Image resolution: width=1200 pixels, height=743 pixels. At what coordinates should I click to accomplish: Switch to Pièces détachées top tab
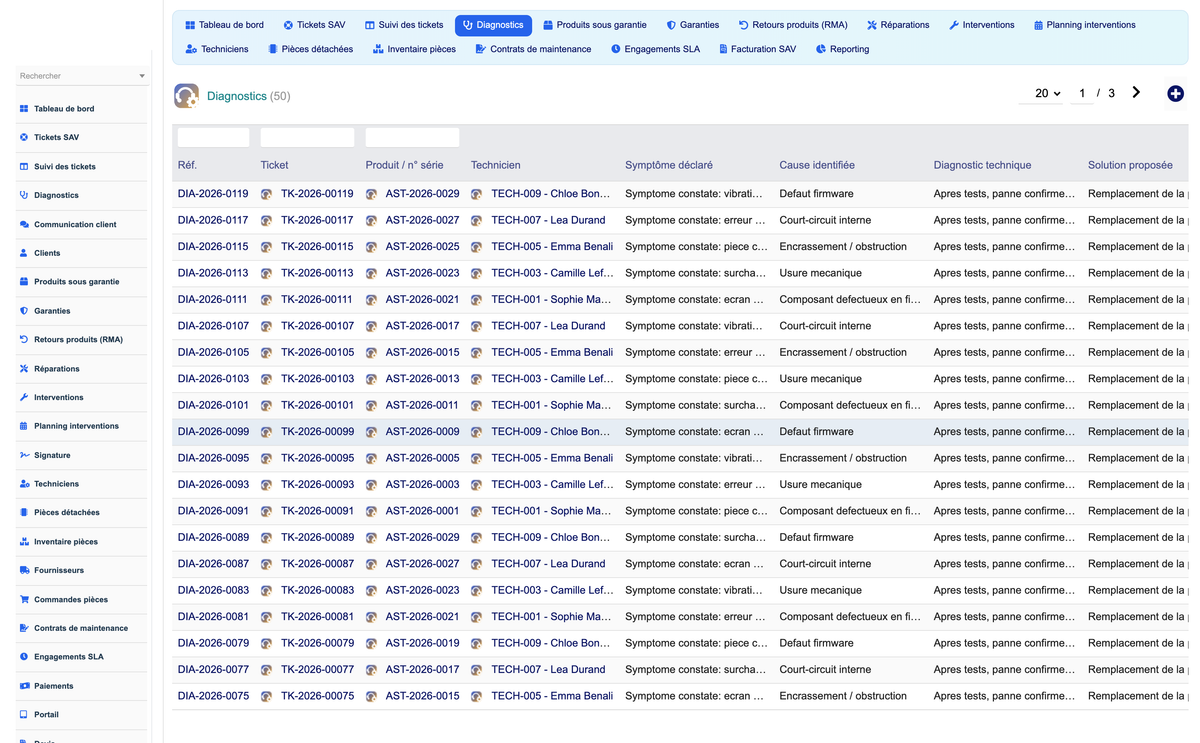coord(310,49)
